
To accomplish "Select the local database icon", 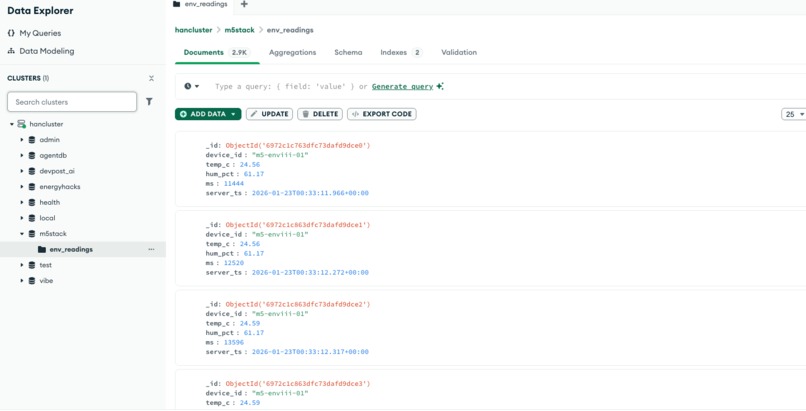I will pyautogui.click(x=32, y=218).
